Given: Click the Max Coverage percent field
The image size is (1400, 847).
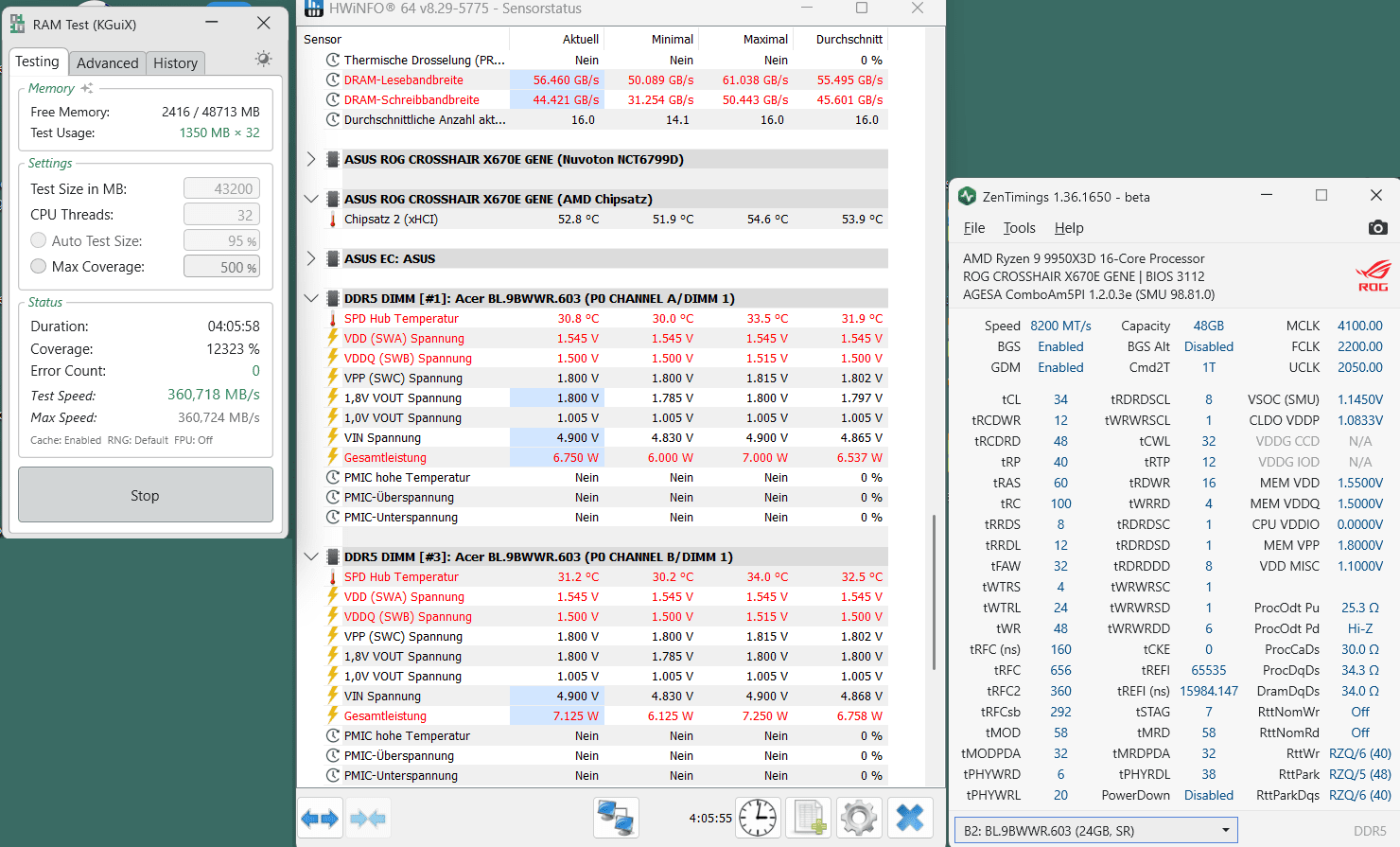Looking at the screenshot, I should point(221,267).
